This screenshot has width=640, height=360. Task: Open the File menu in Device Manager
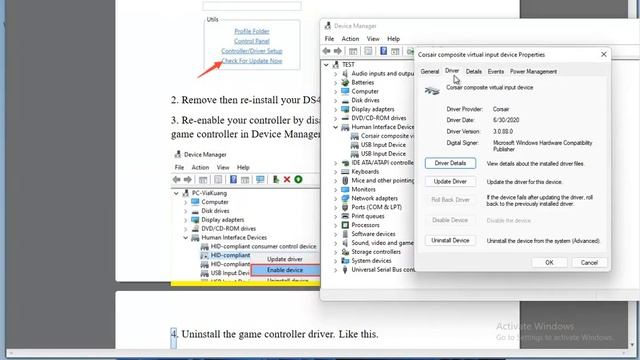coord(329,39)
